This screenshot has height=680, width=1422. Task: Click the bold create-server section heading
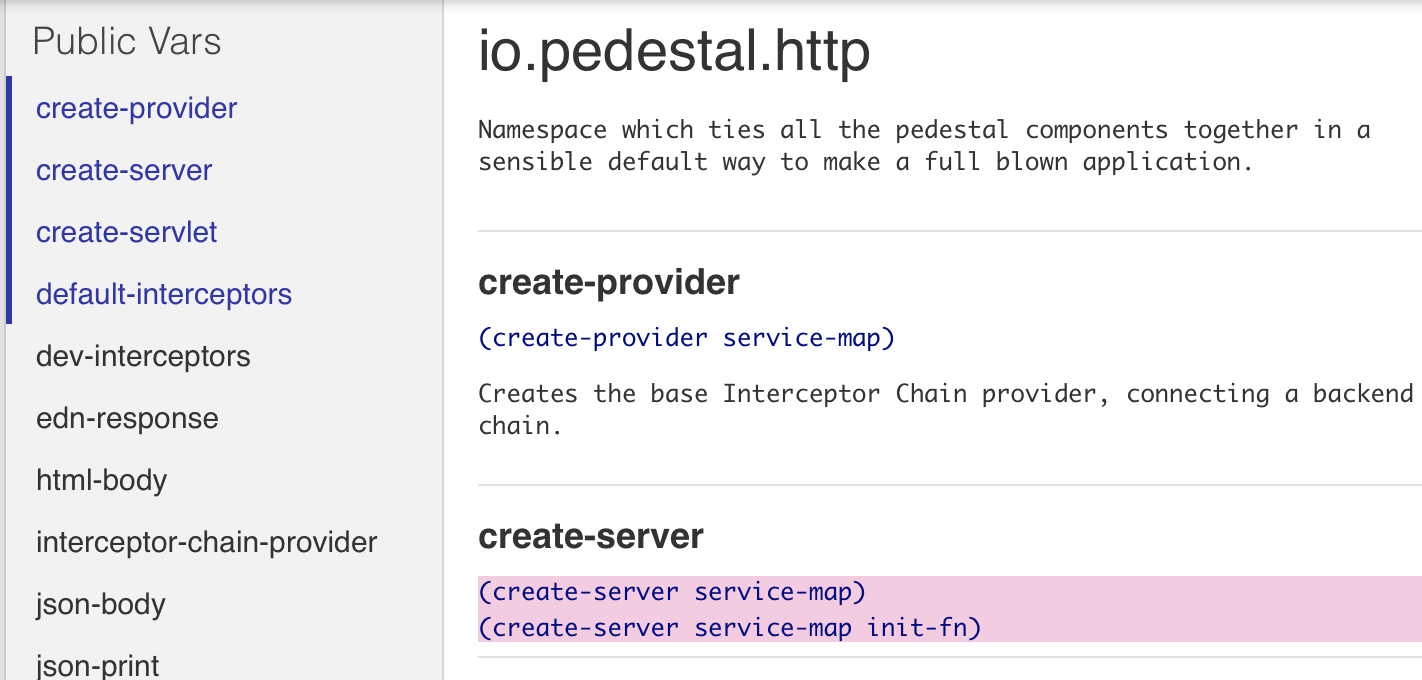[591, 537]
